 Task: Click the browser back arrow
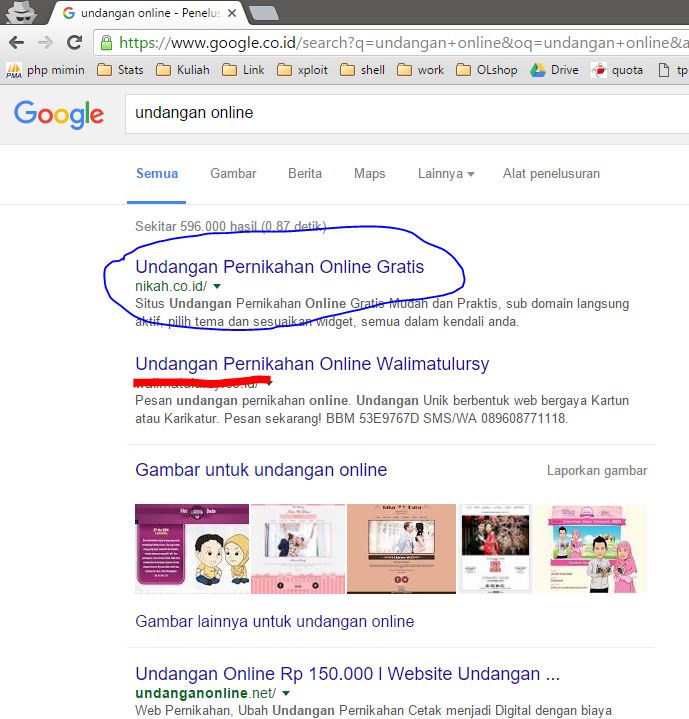click(16, 42)
